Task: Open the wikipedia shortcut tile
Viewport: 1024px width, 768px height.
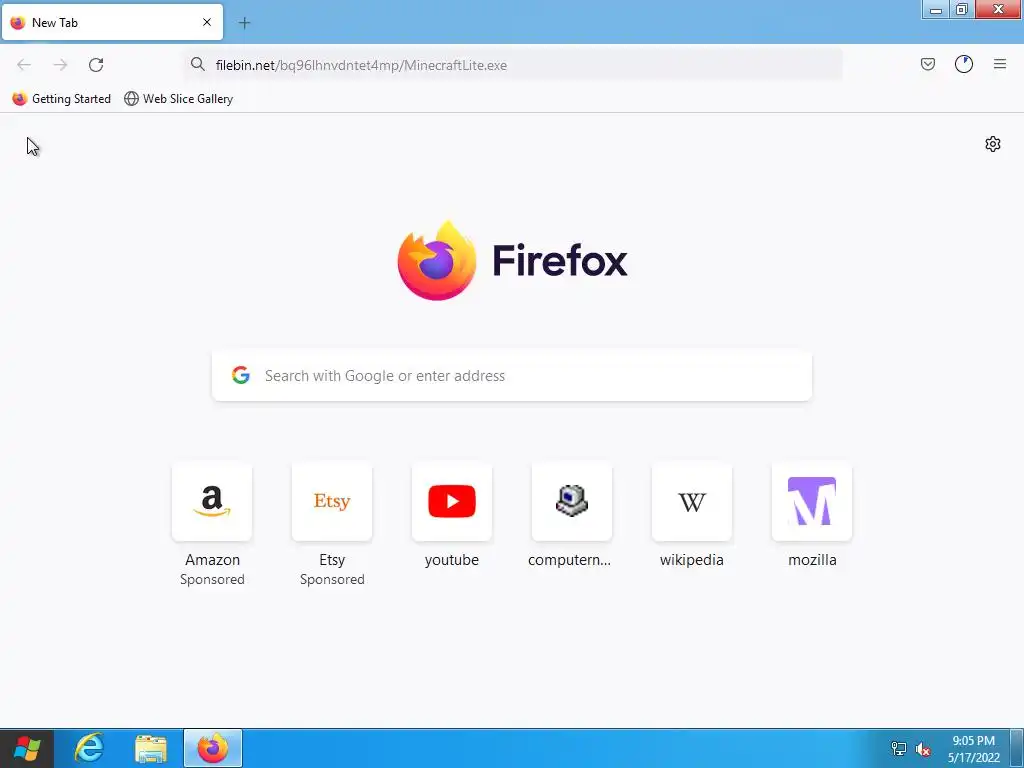Action: coord(692,502)
